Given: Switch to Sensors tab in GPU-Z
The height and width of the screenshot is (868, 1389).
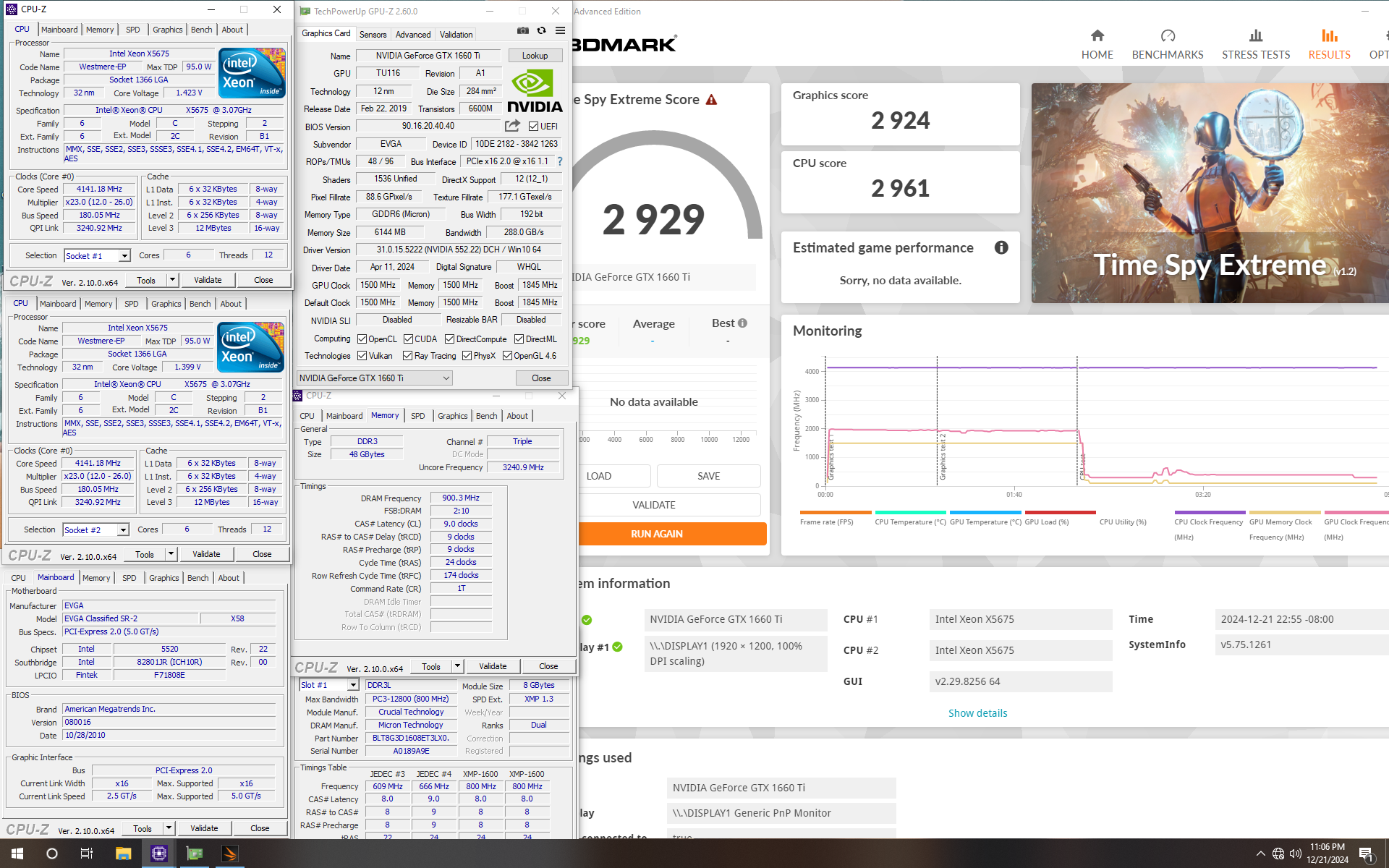Looking at the screenshot, I should coord(373,34).
